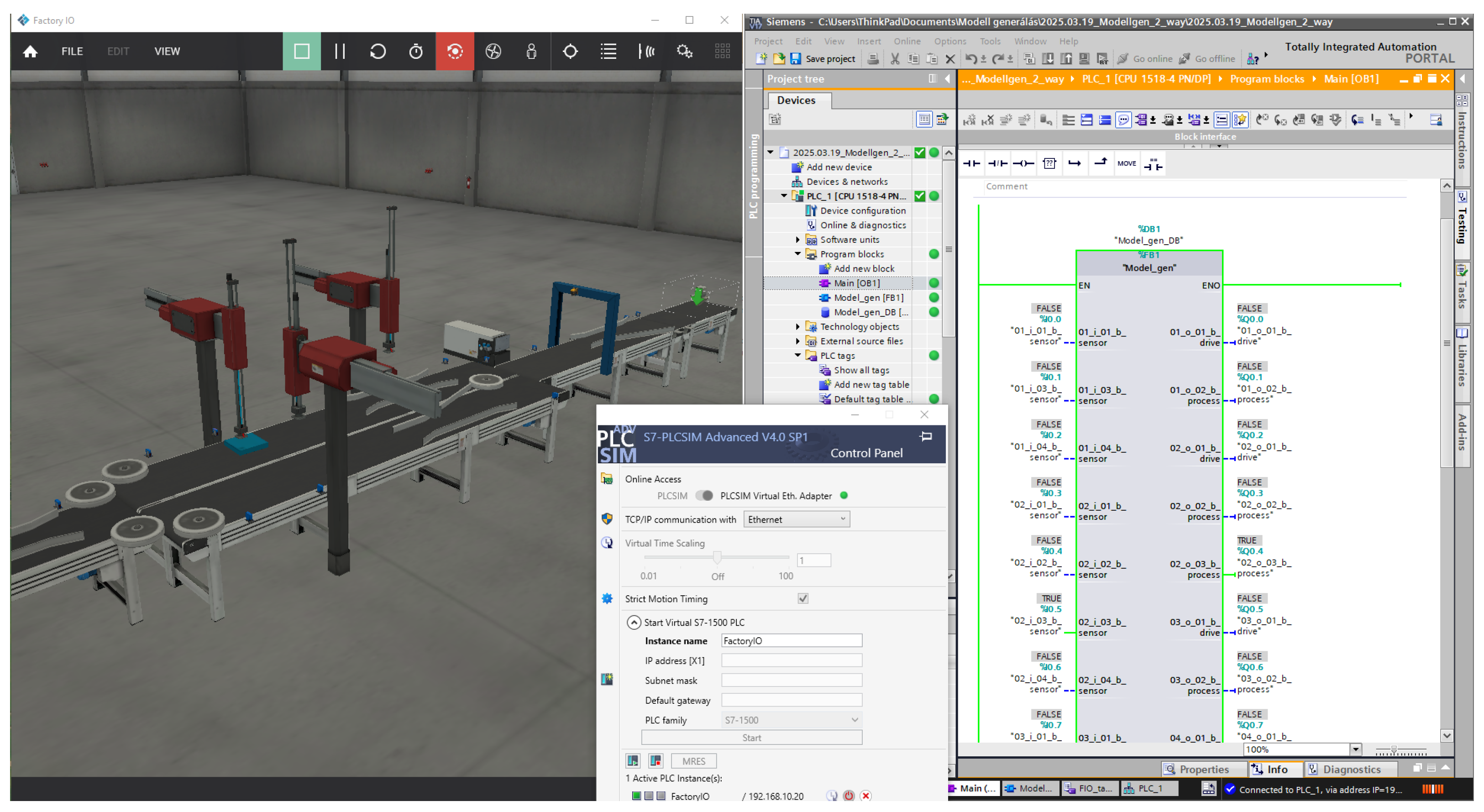Screen dimensions: 1484x812
Task: Open the Factory IO VIEW menu
Action: (x=167, y=51)
